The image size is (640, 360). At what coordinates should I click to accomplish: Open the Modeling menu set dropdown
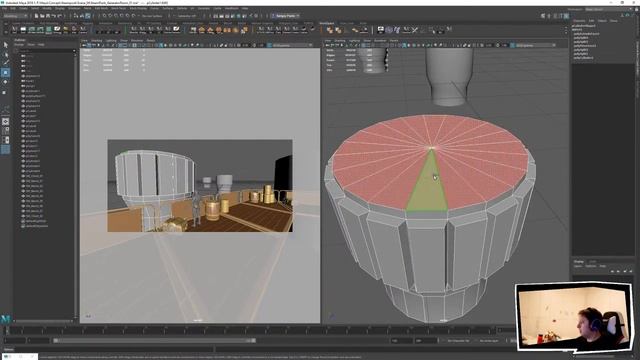pos(16,16)
